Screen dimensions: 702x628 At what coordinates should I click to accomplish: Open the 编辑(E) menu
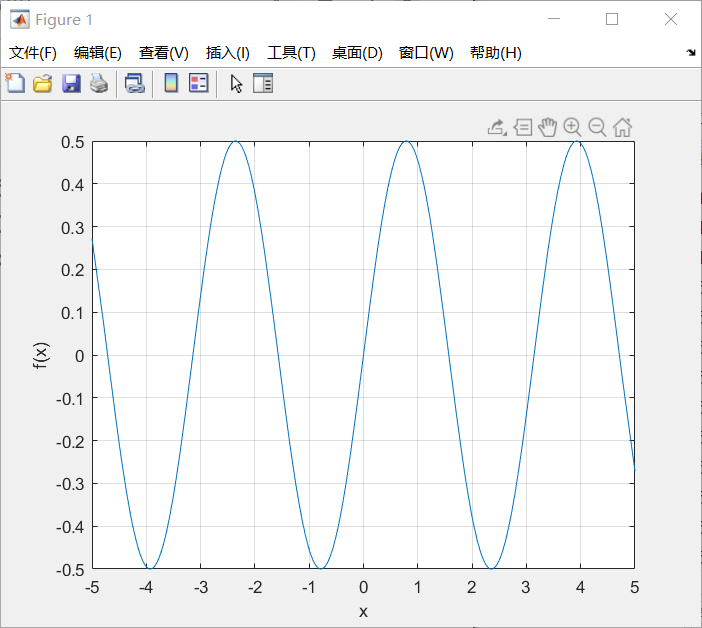pos(98,53)
